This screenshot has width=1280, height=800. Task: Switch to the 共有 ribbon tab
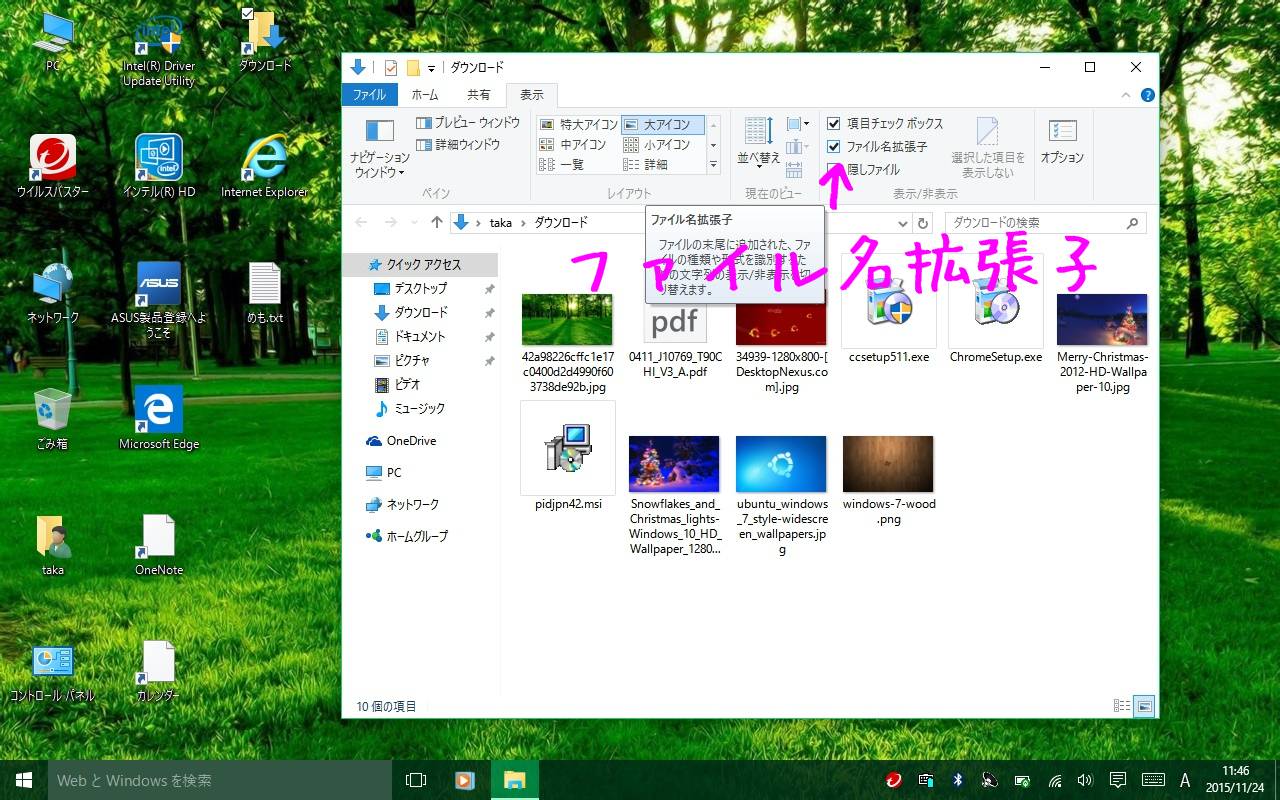tap(479, 95)
